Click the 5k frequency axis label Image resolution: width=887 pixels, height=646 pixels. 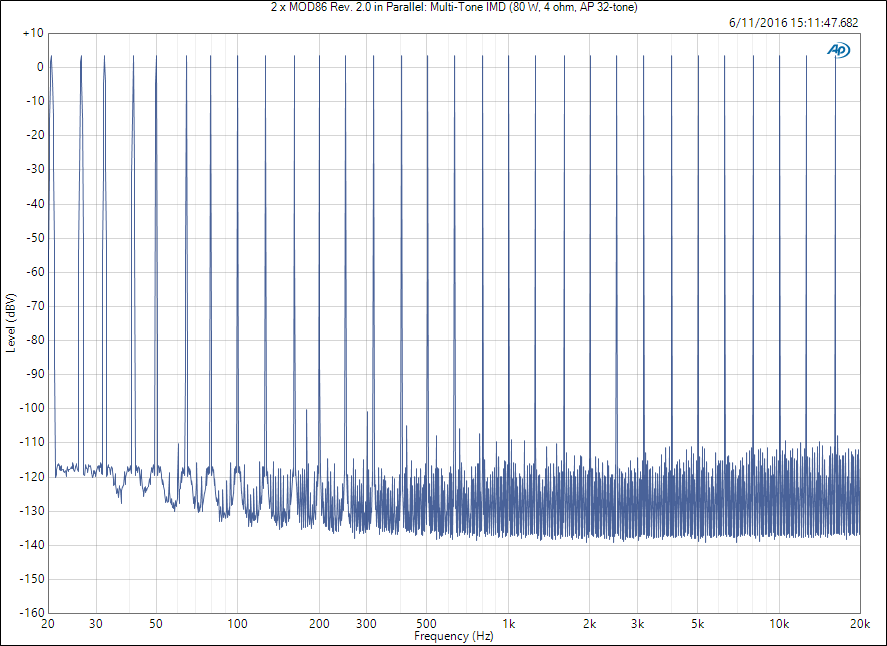[697, 623]
